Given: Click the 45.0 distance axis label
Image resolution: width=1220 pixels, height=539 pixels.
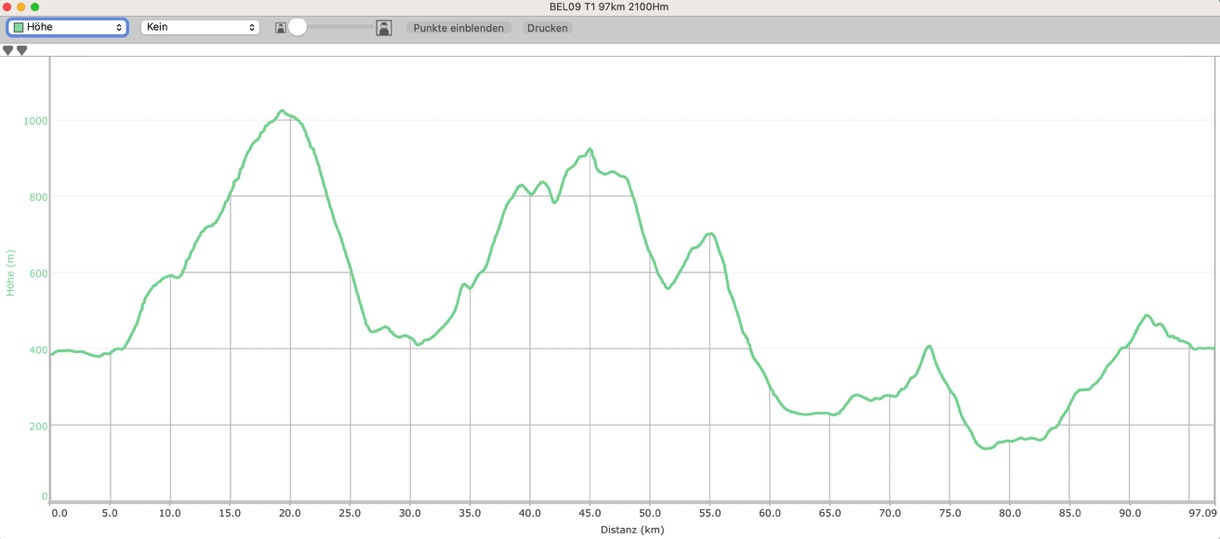Looking at the screenshot, I should click(x=590, y=513).
